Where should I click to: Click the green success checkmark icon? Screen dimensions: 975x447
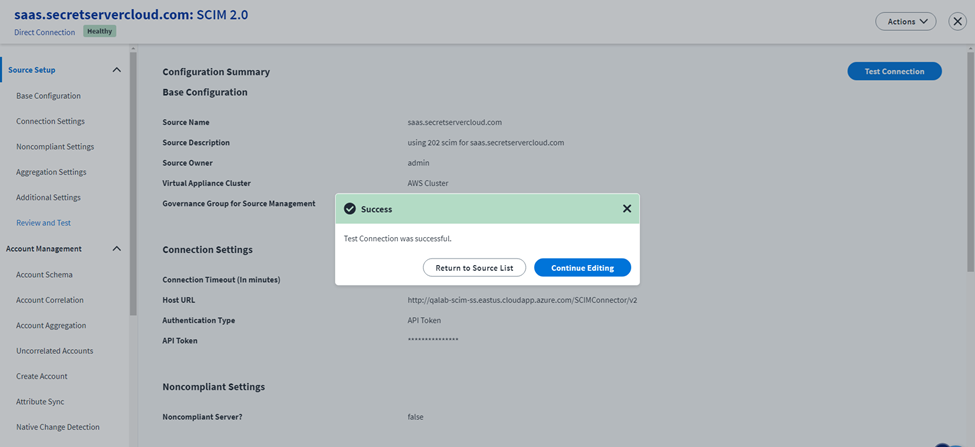coord(349,209)
